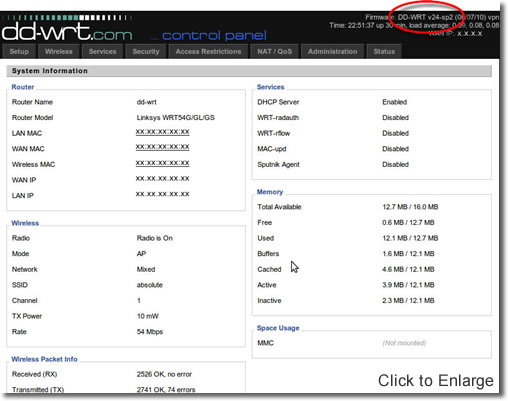Screen dimensions: 508x401
Task: Click the Wireless MAC address link
Action: (x=162, y=163)
